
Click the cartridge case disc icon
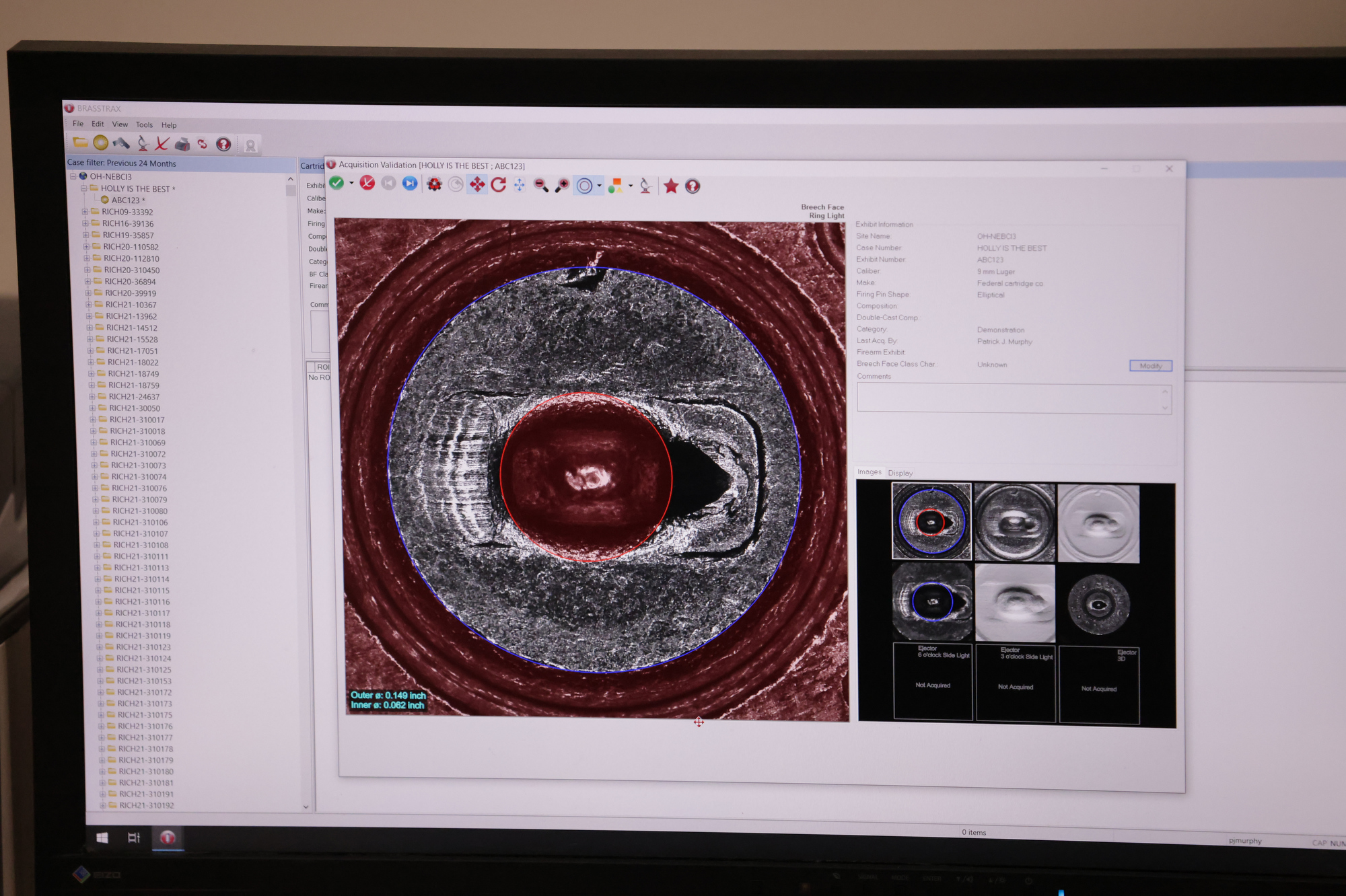pos(100,143)
